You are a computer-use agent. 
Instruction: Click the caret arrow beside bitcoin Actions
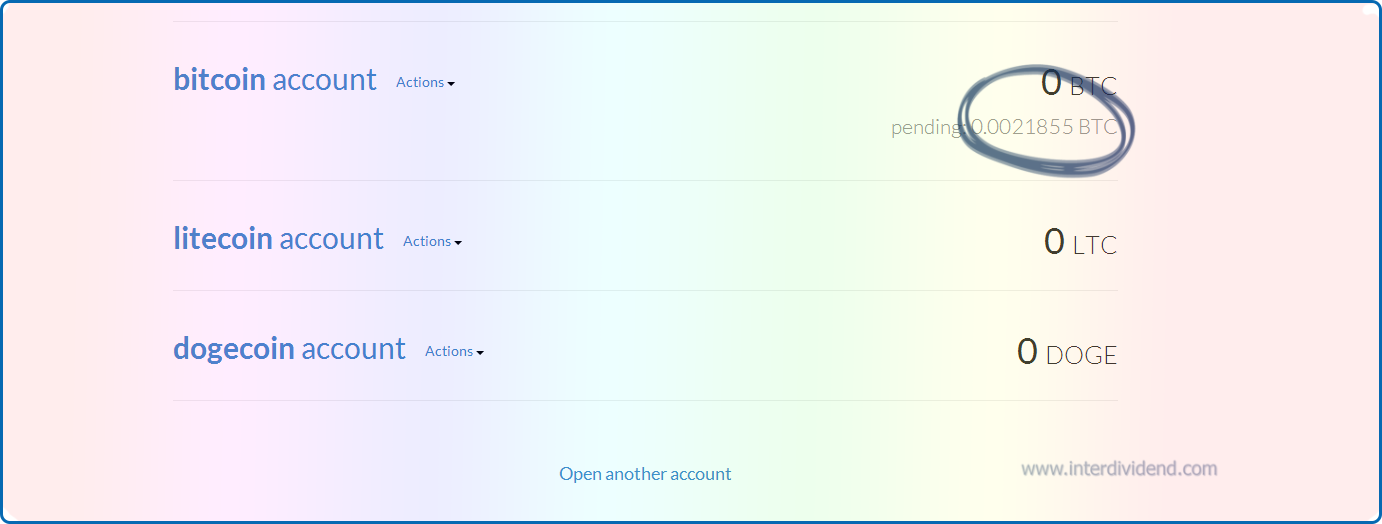click(451, 84)
